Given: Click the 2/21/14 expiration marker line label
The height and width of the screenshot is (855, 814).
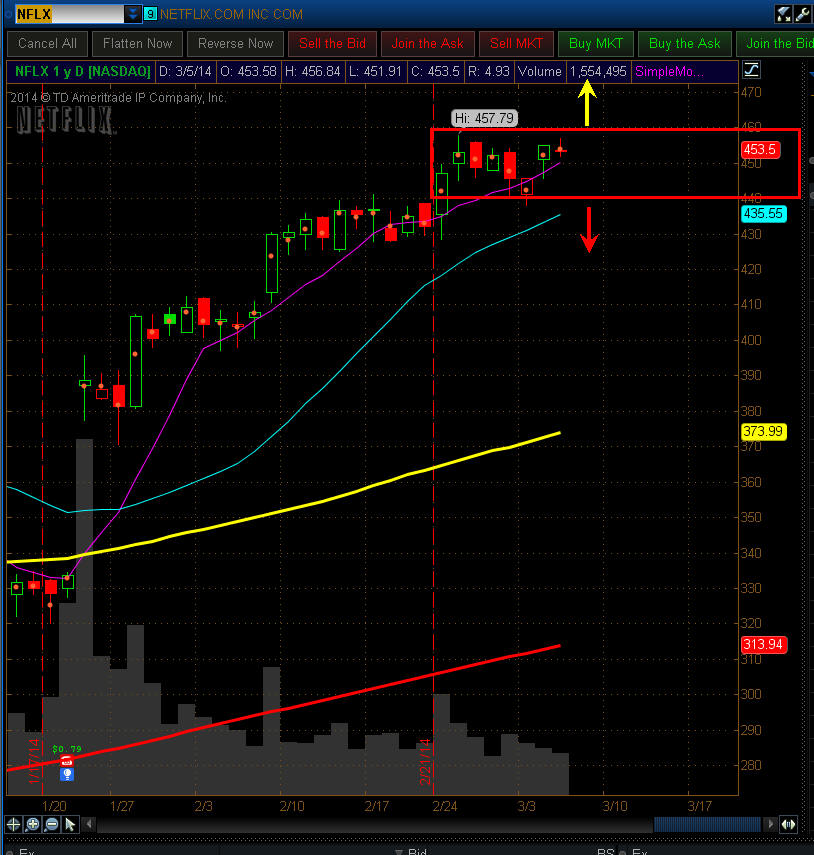Looking at the screenshot, I should [x=425, y=761].
